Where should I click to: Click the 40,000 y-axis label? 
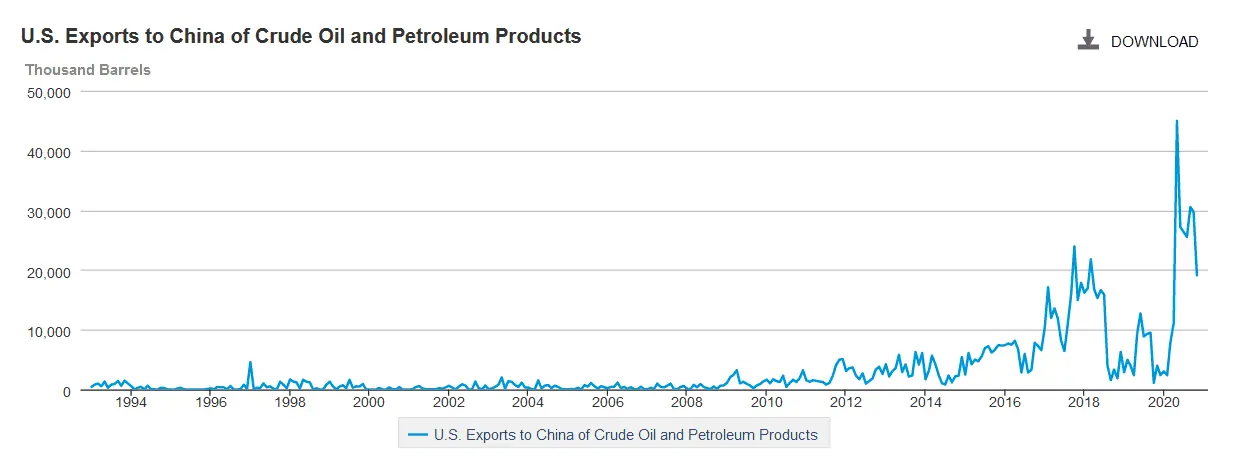[x=47, y=152]
